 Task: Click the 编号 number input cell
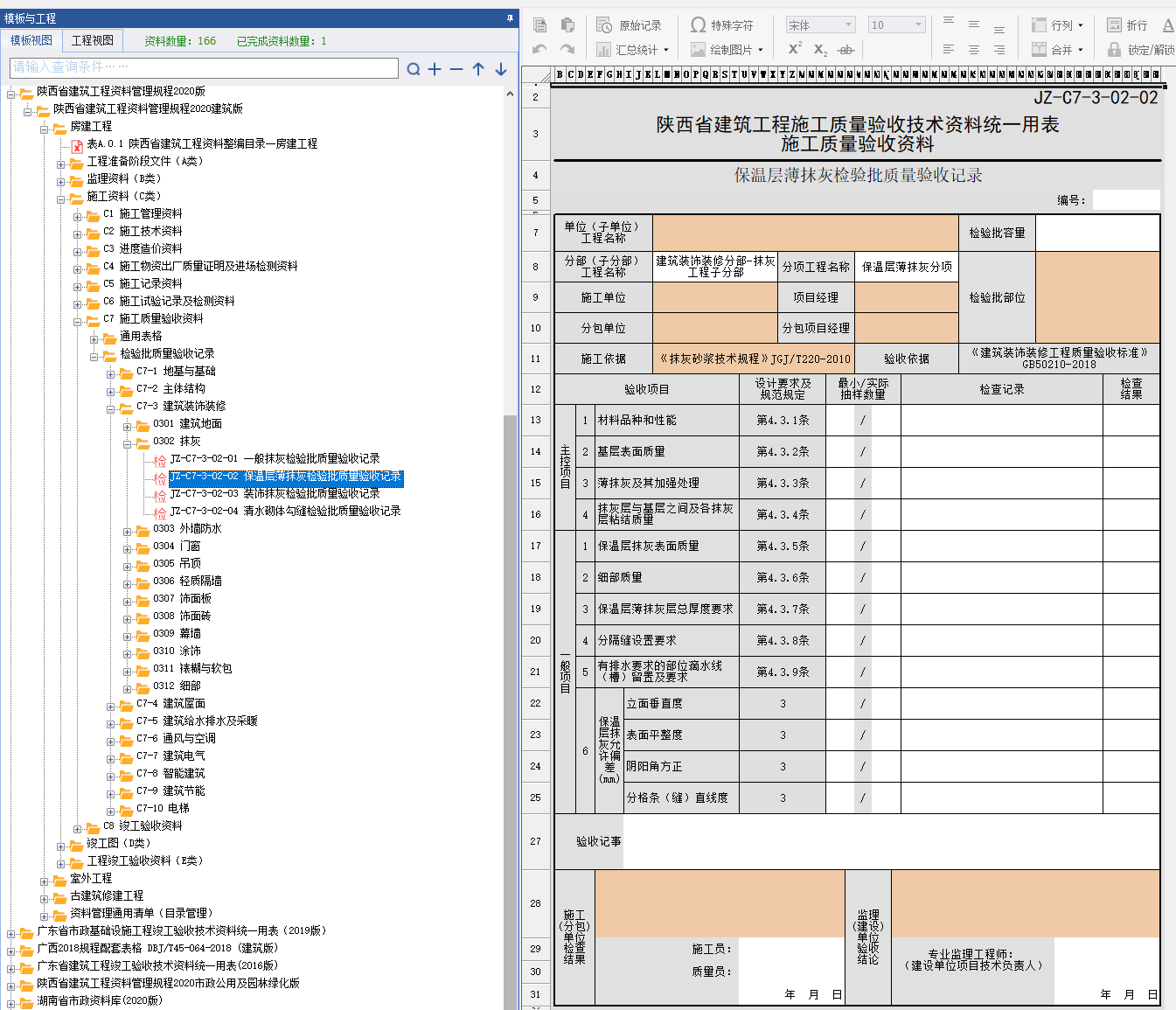pos(1126,200)
